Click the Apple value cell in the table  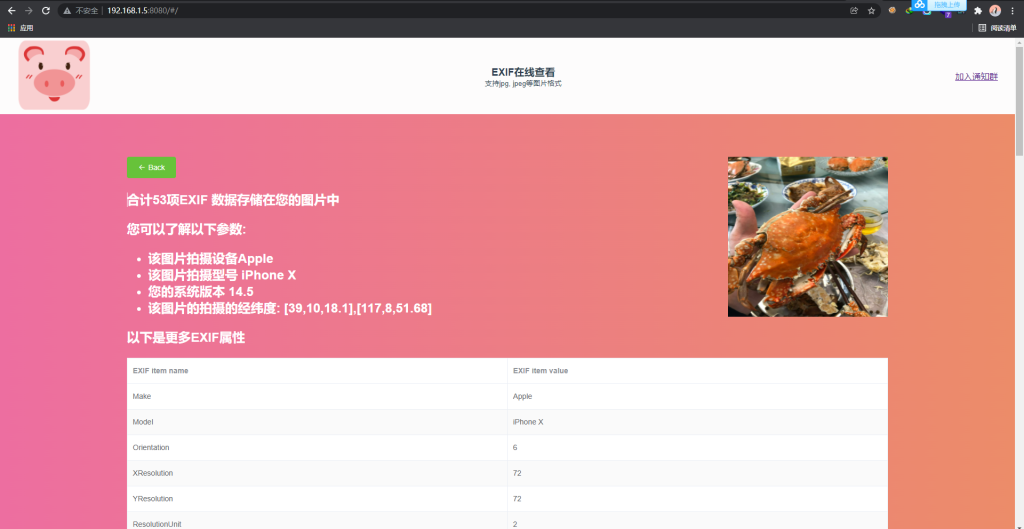coord(697,396)
